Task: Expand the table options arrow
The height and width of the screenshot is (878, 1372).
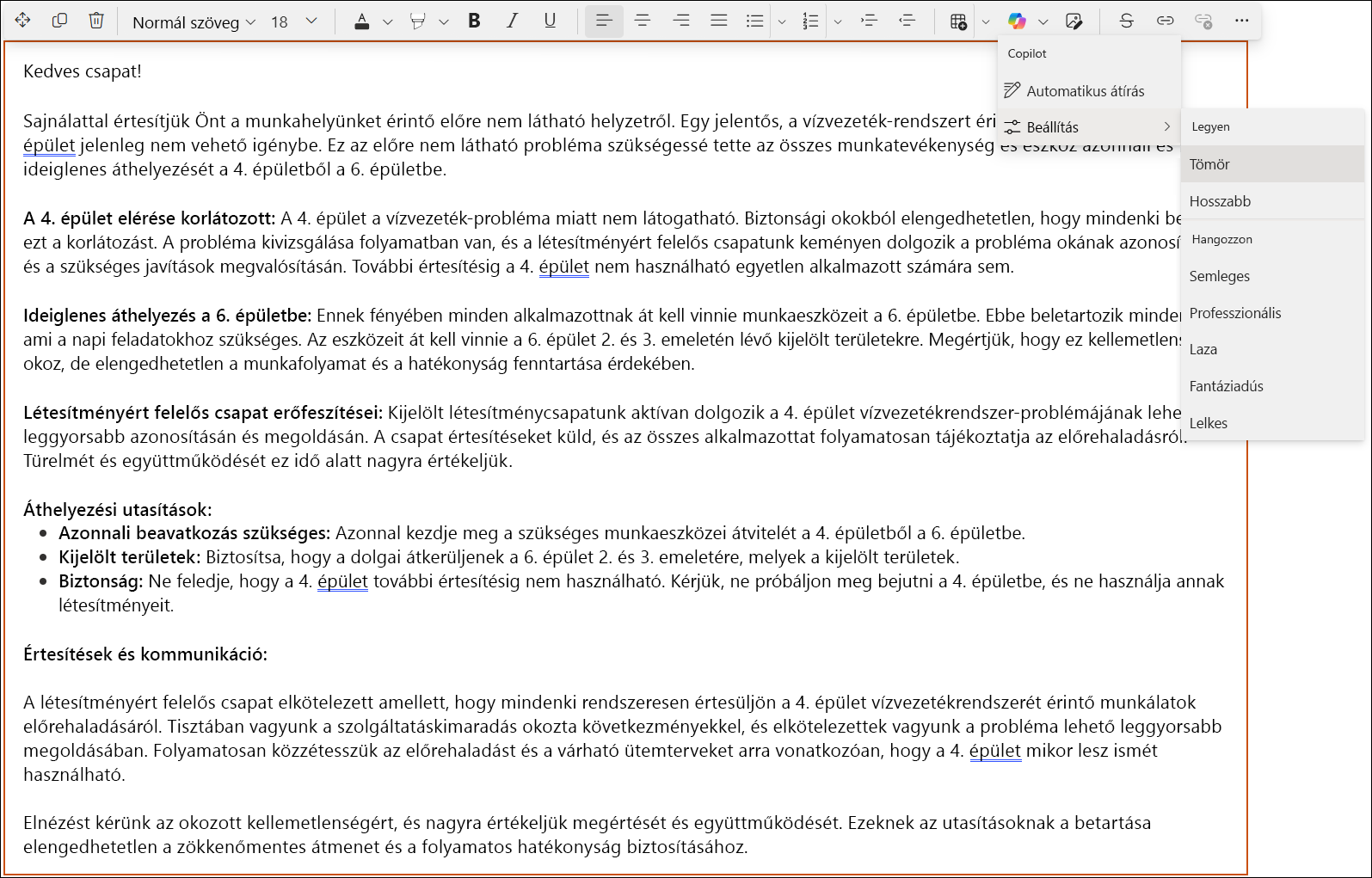Action: tap(985, 22)
